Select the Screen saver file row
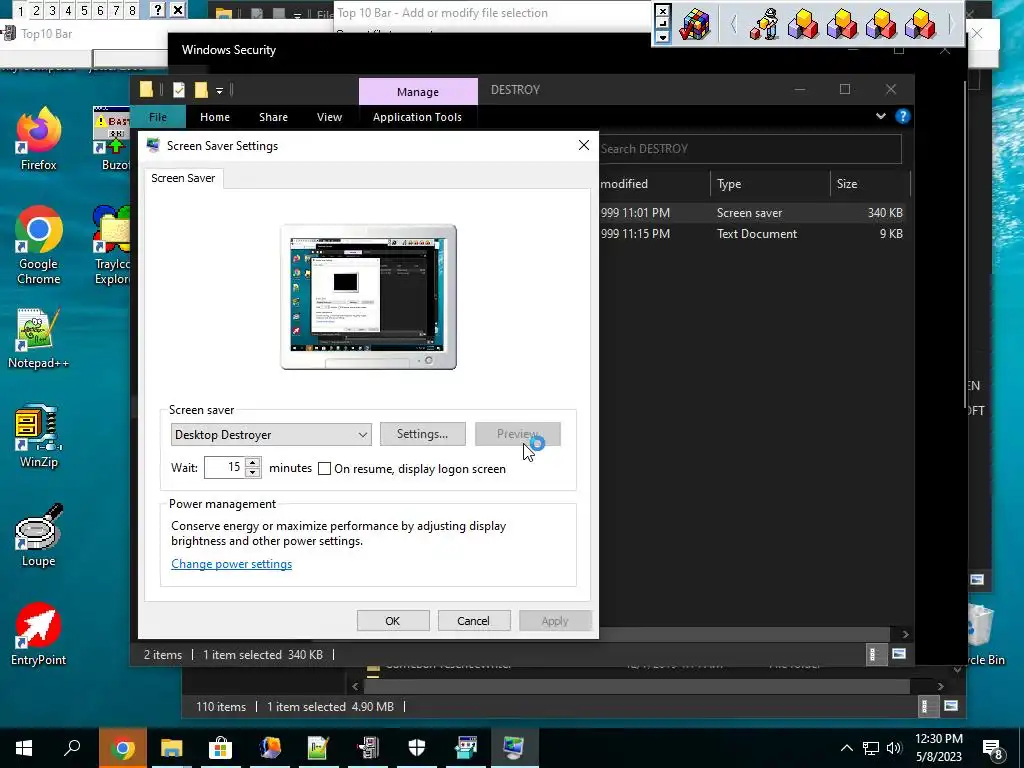 click(x=754, y=213)
